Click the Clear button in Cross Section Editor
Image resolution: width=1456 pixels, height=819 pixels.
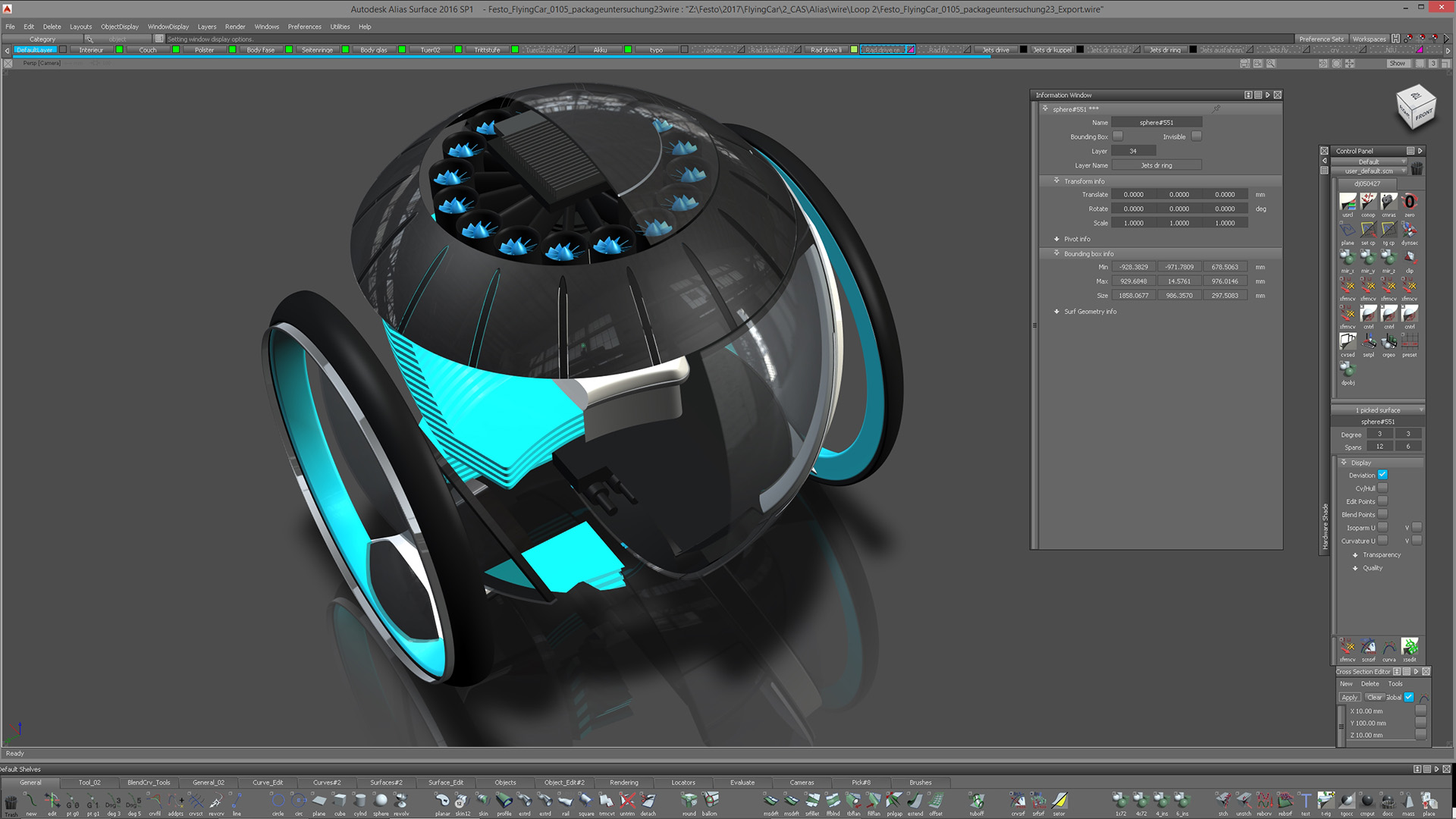click(x=1374, y=697)
